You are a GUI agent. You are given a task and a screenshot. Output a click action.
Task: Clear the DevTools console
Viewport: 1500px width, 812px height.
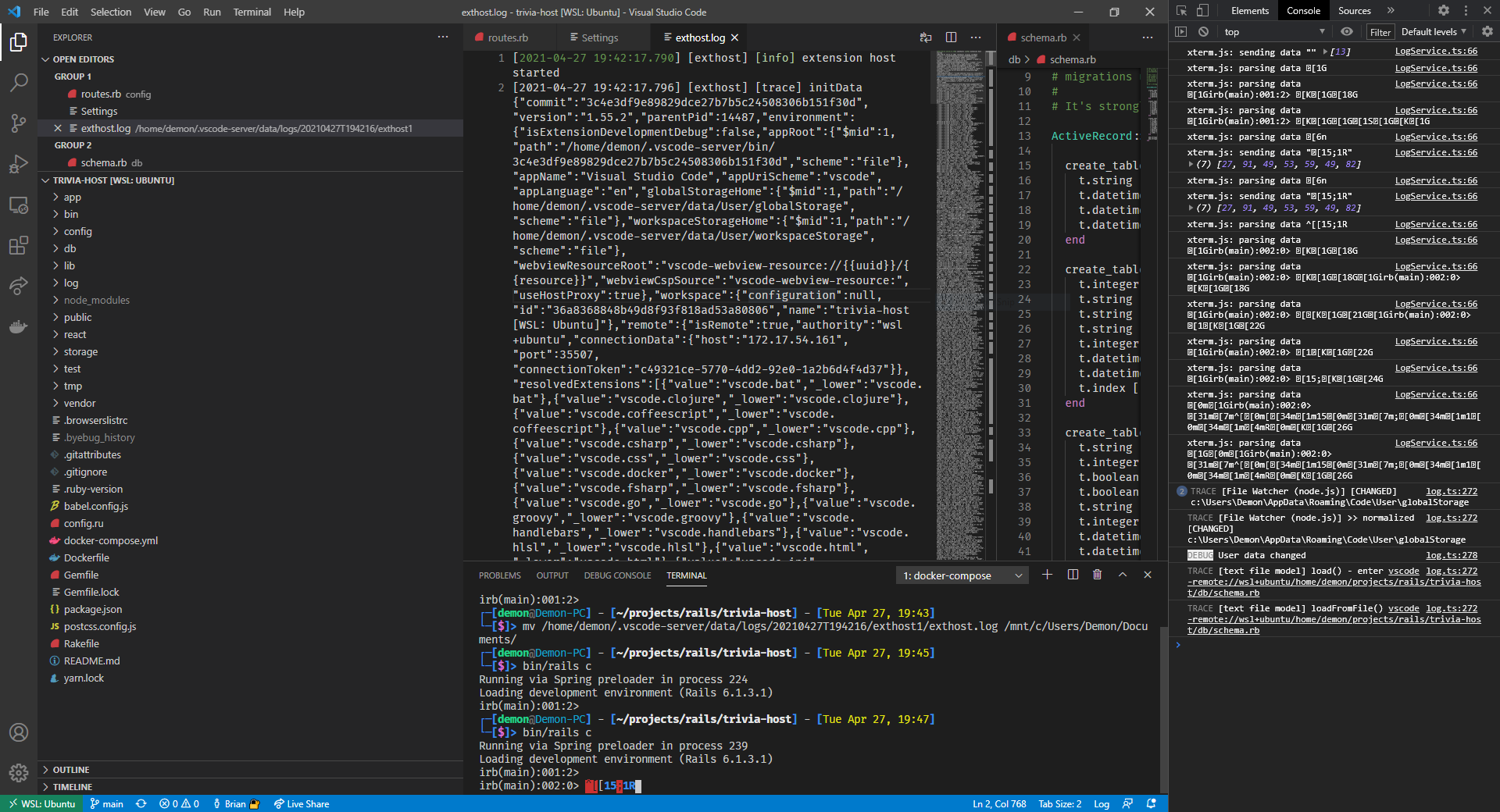(x=1204, y=31)
